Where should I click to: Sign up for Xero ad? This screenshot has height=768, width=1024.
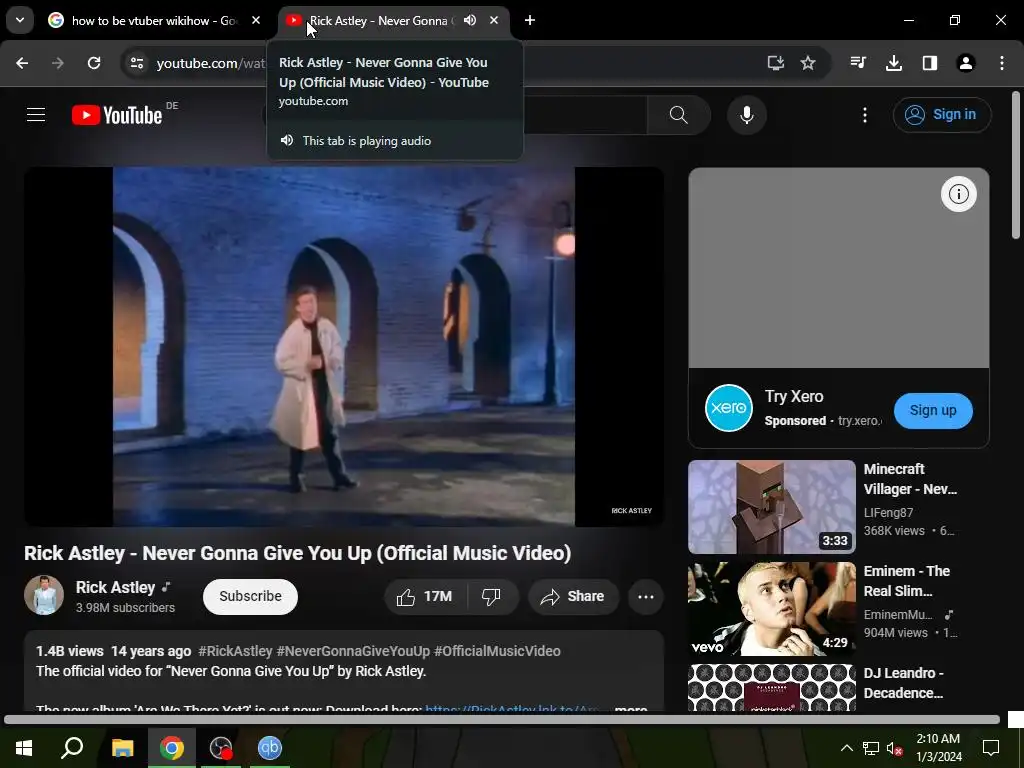click(x=933, y=411)
